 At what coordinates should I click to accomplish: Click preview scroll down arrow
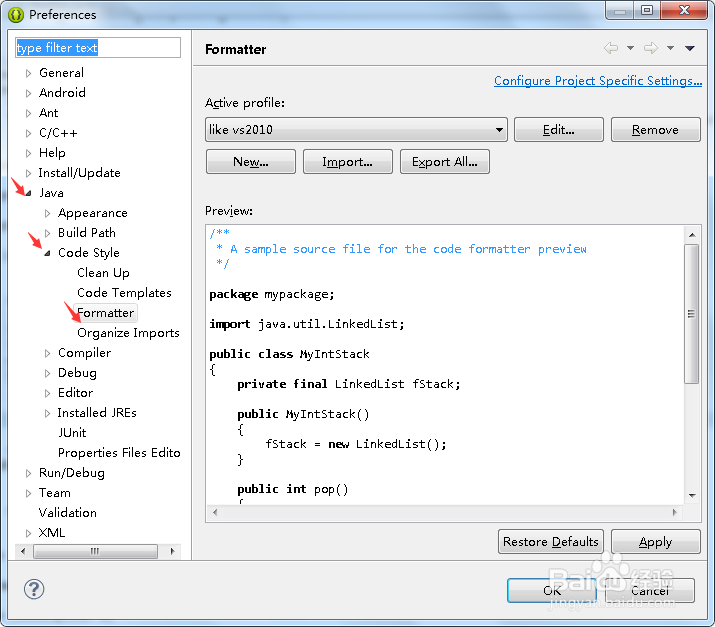tap(692, 496)
